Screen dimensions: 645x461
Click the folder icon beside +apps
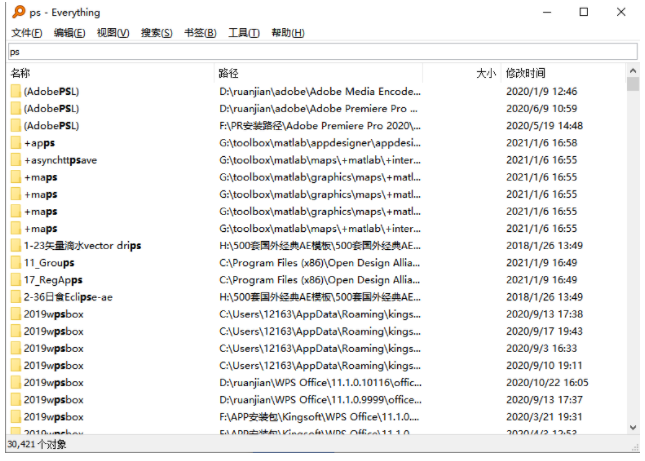(16, 143)
